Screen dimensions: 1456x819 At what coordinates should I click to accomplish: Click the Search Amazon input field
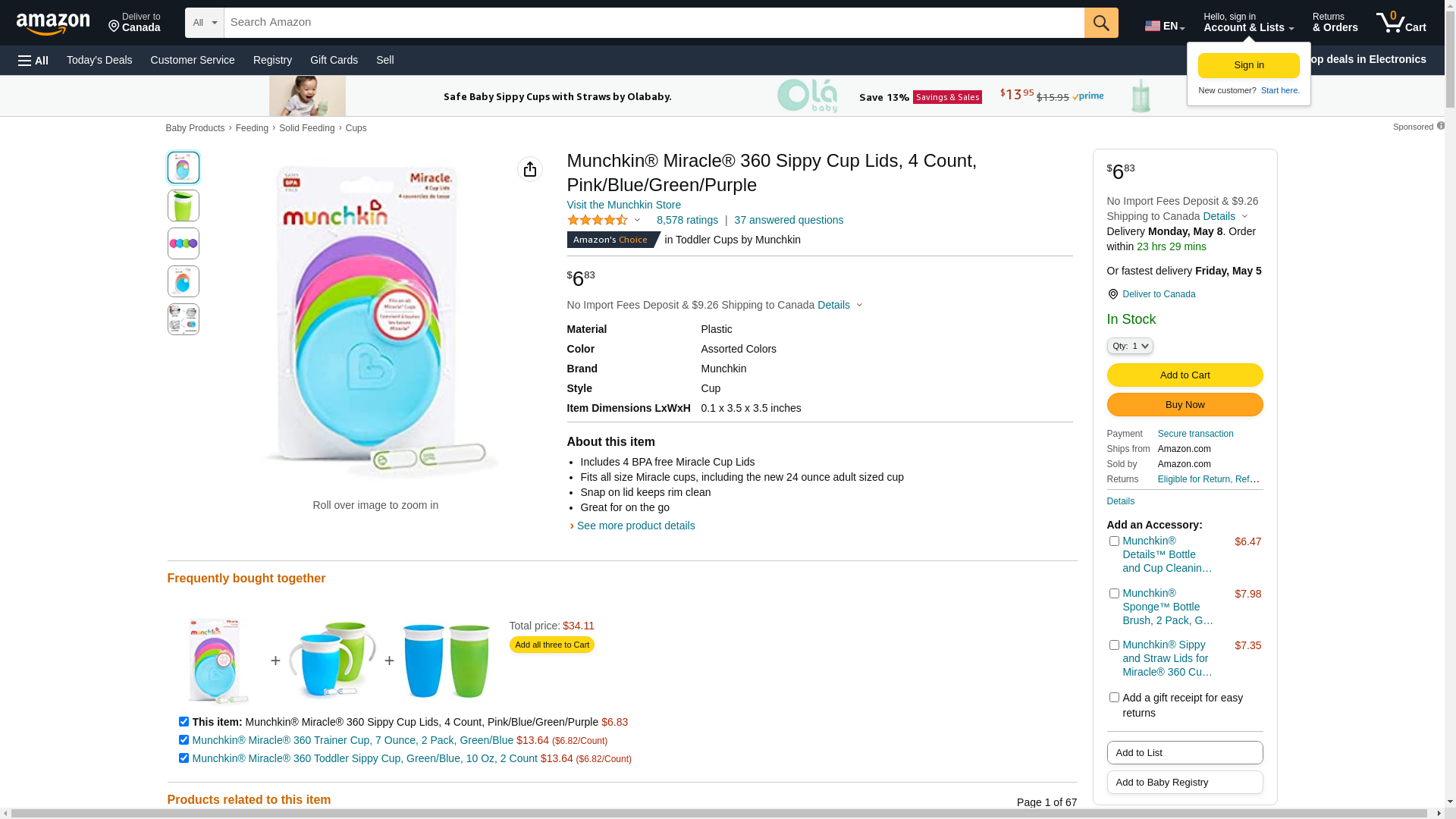[x=652, y=23]
